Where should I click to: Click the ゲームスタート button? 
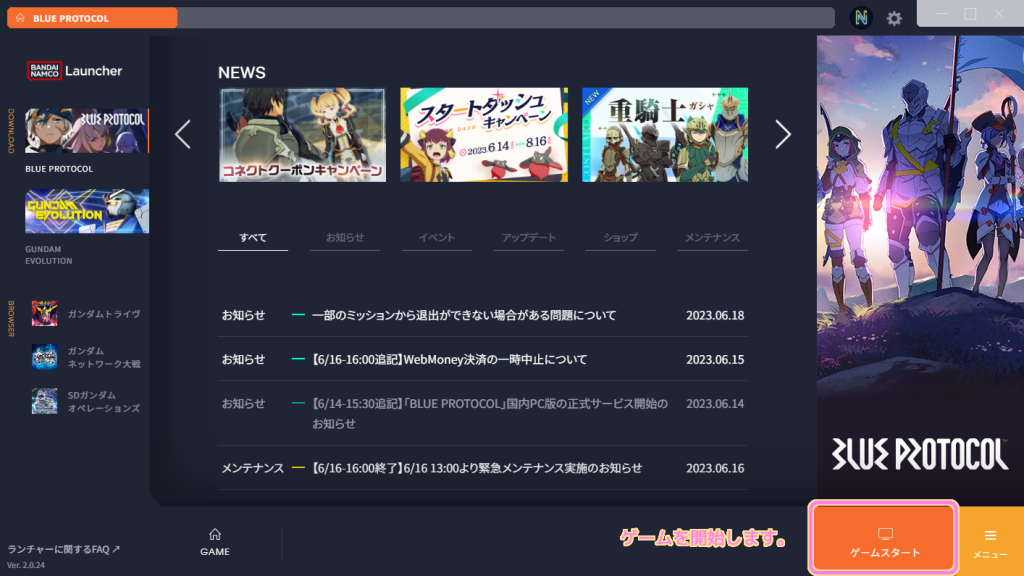[884, 539]
